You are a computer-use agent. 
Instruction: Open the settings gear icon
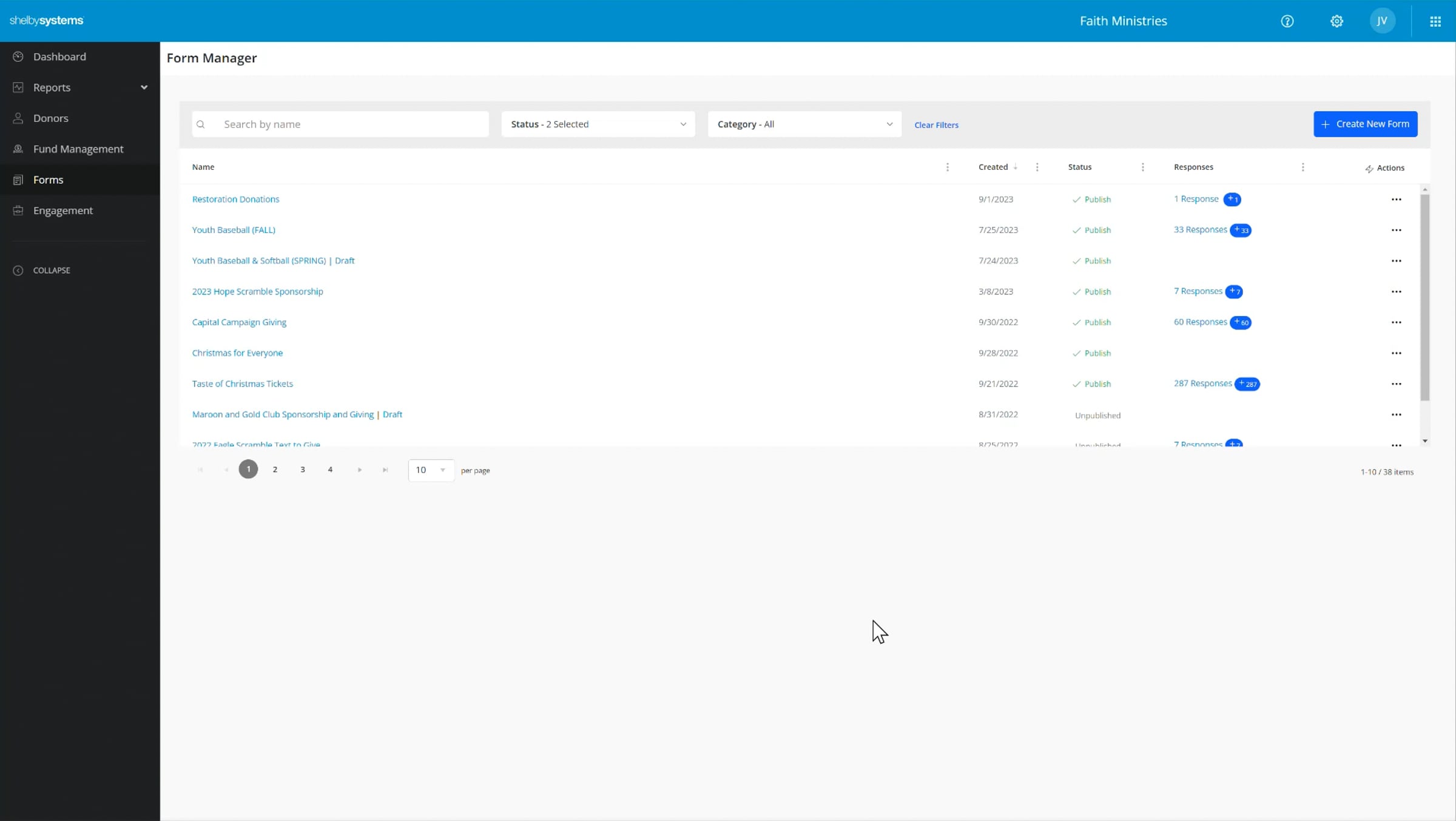pyautogui.click(x=1336, y=21)
